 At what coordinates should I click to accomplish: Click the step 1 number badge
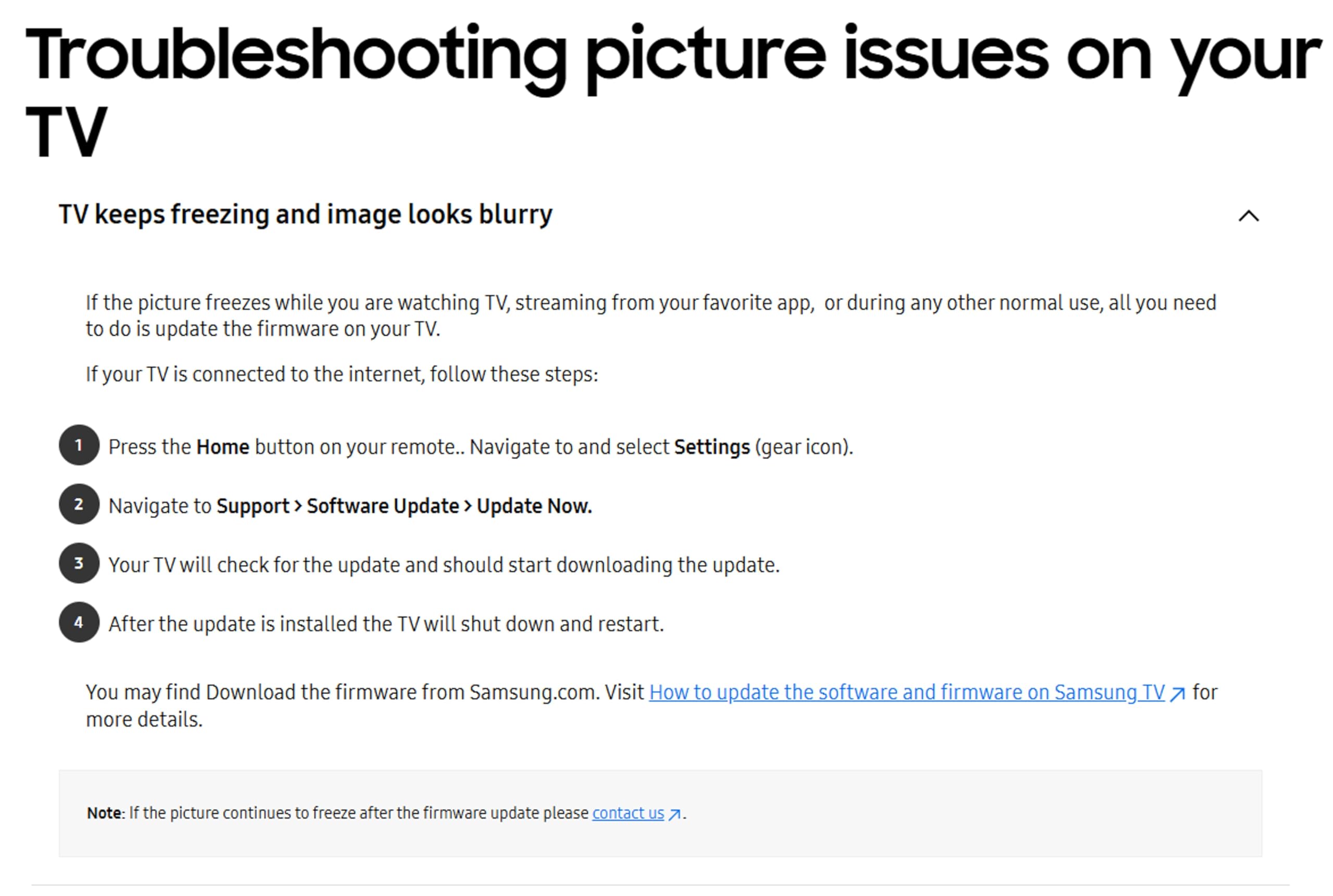79,445
